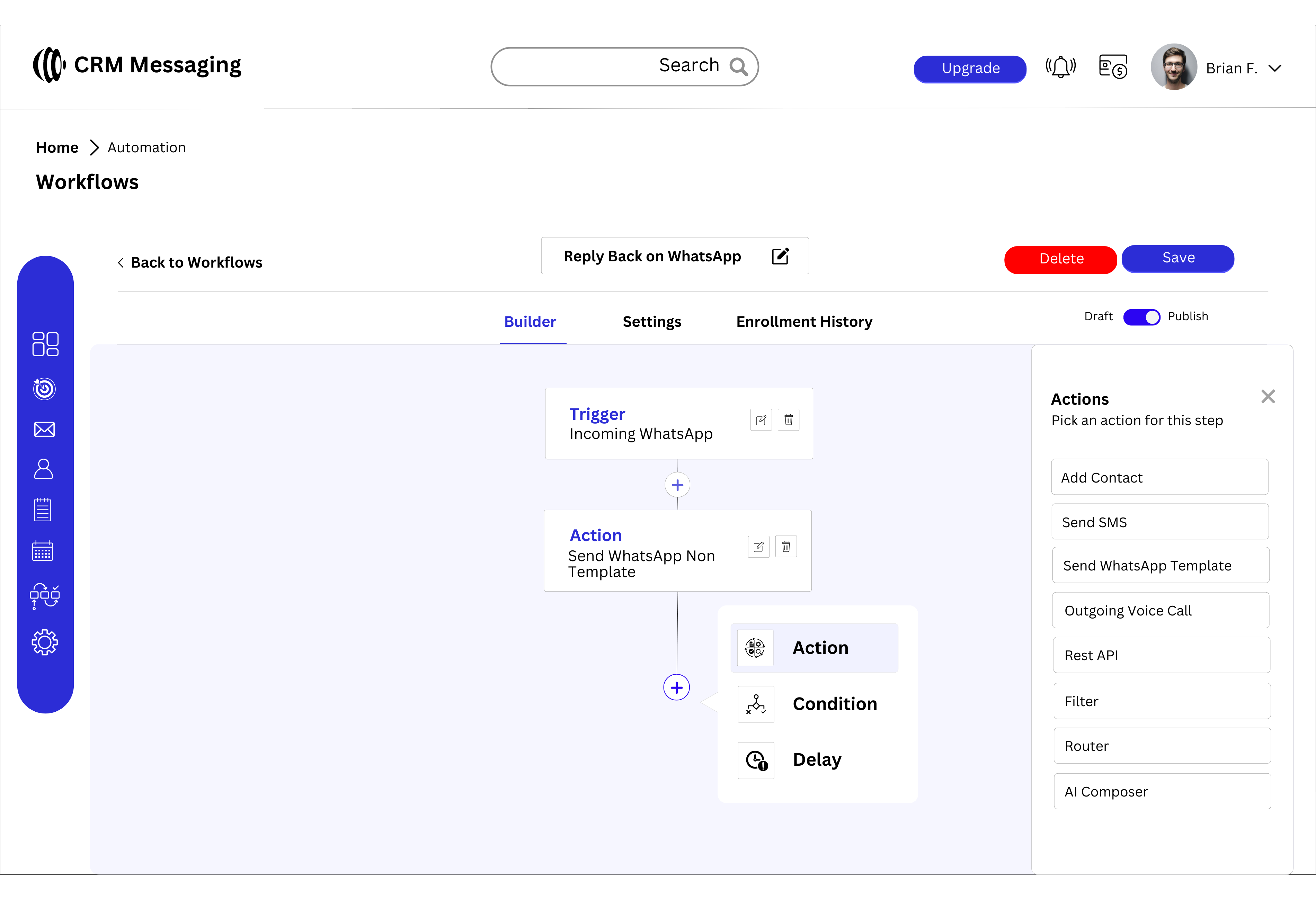Edit the workflow name Reply Back on WhatsApp
Viewport: 1316px width, 900px height.
(x=780, y=256)
